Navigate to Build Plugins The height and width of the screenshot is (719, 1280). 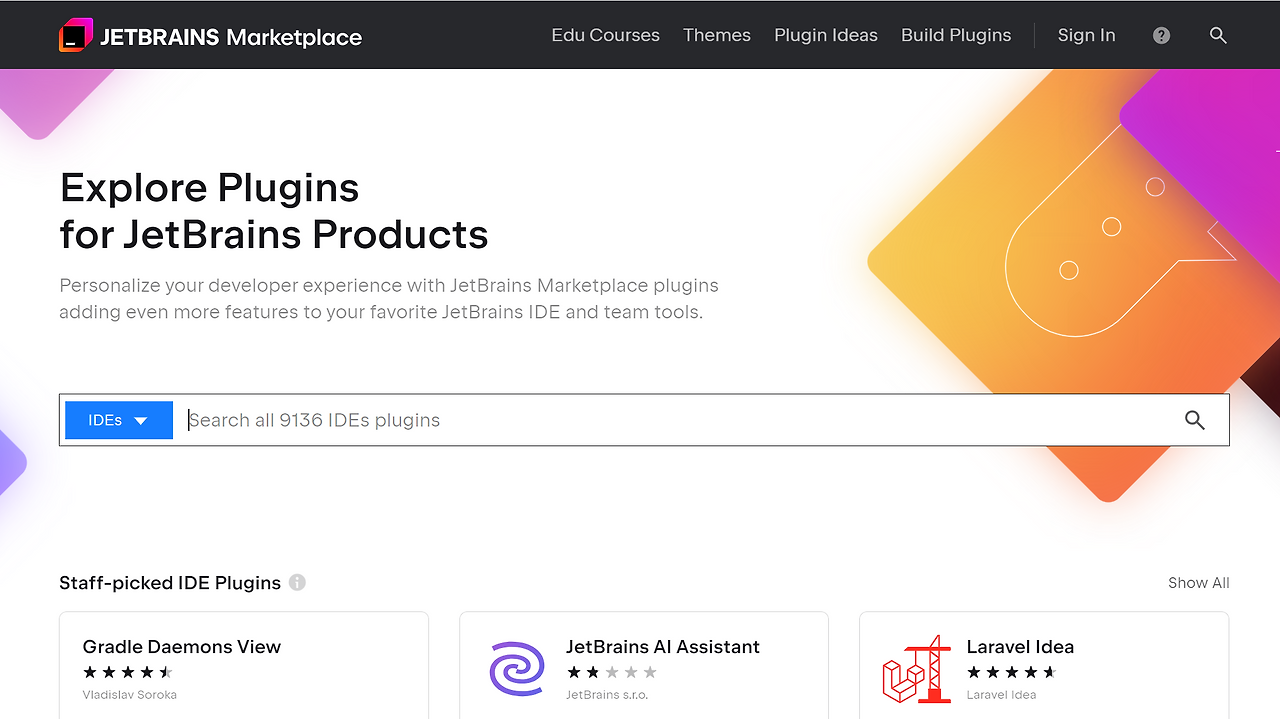[x=956, y=35]
